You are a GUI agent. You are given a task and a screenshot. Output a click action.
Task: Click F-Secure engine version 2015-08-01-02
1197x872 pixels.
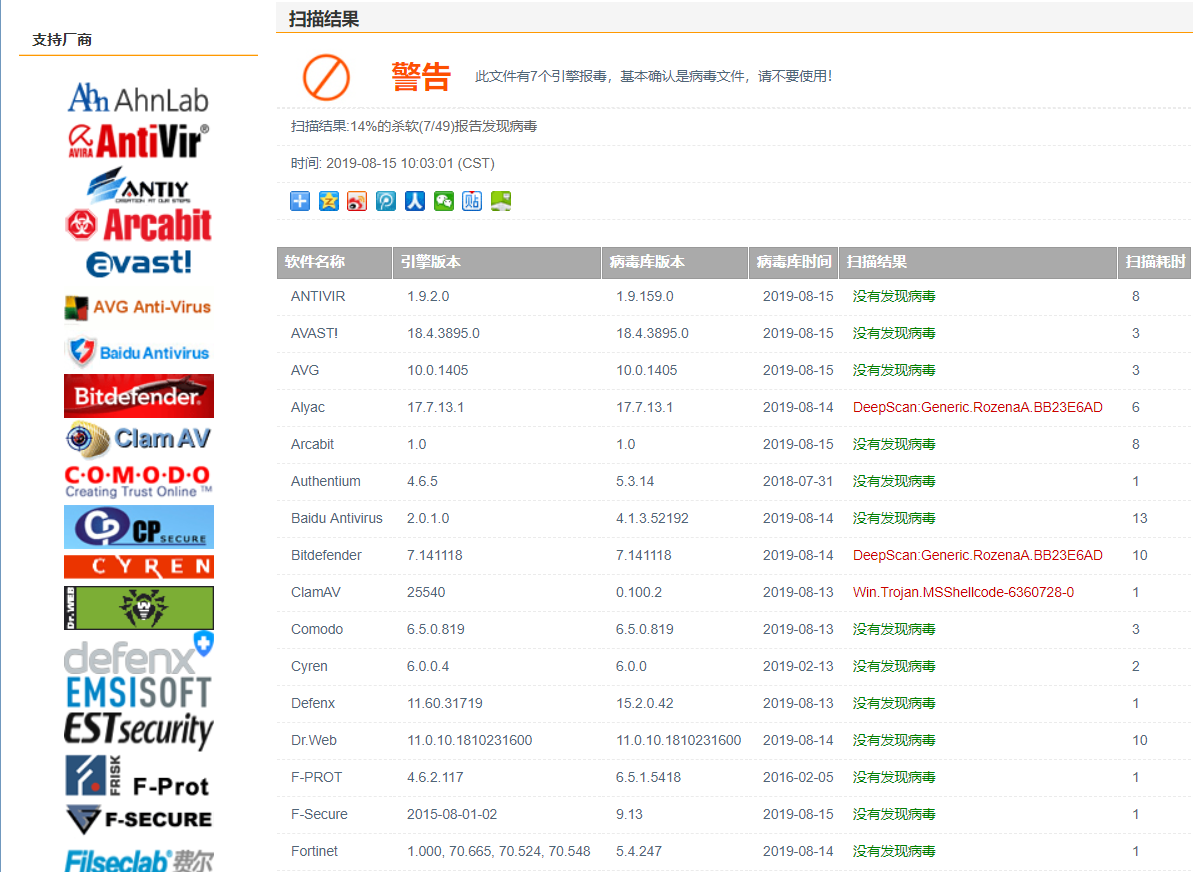(452, 814)
